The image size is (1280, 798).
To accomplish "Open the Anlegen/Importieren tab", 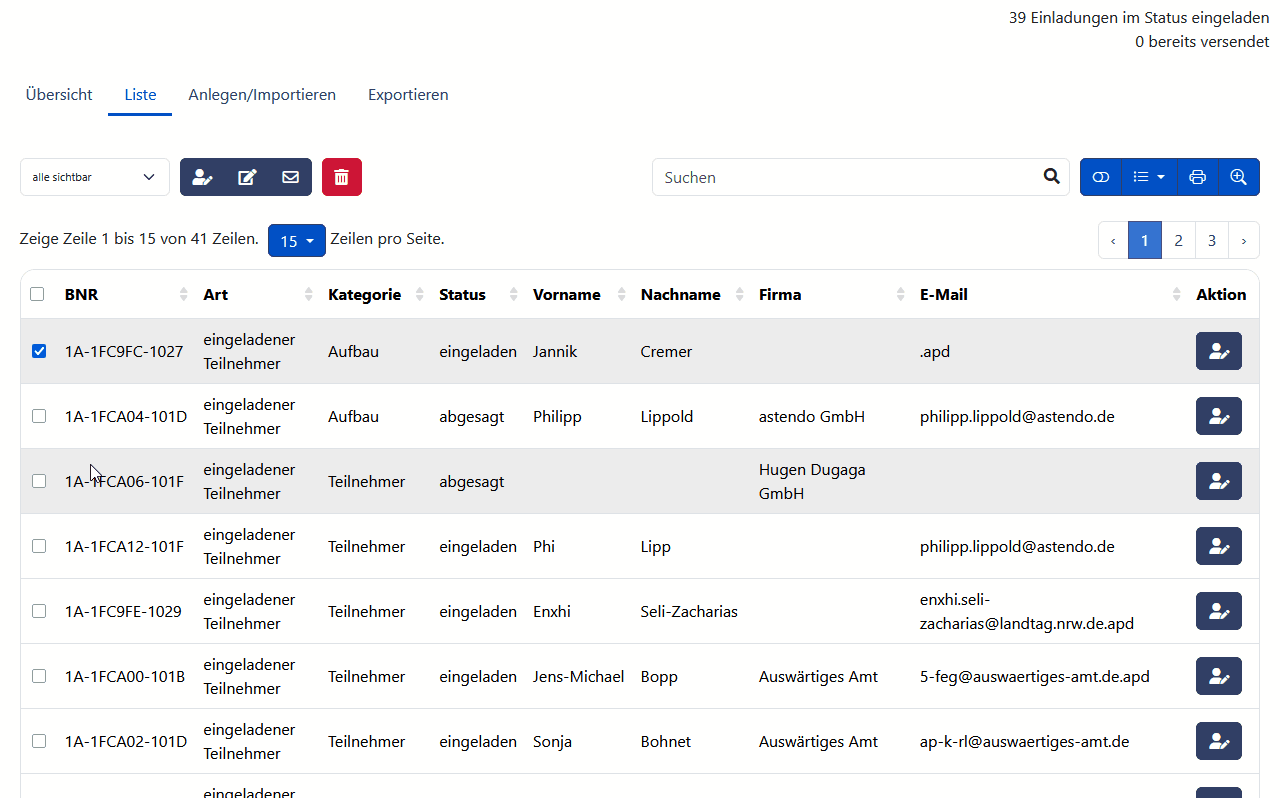I will pos(262,95).
